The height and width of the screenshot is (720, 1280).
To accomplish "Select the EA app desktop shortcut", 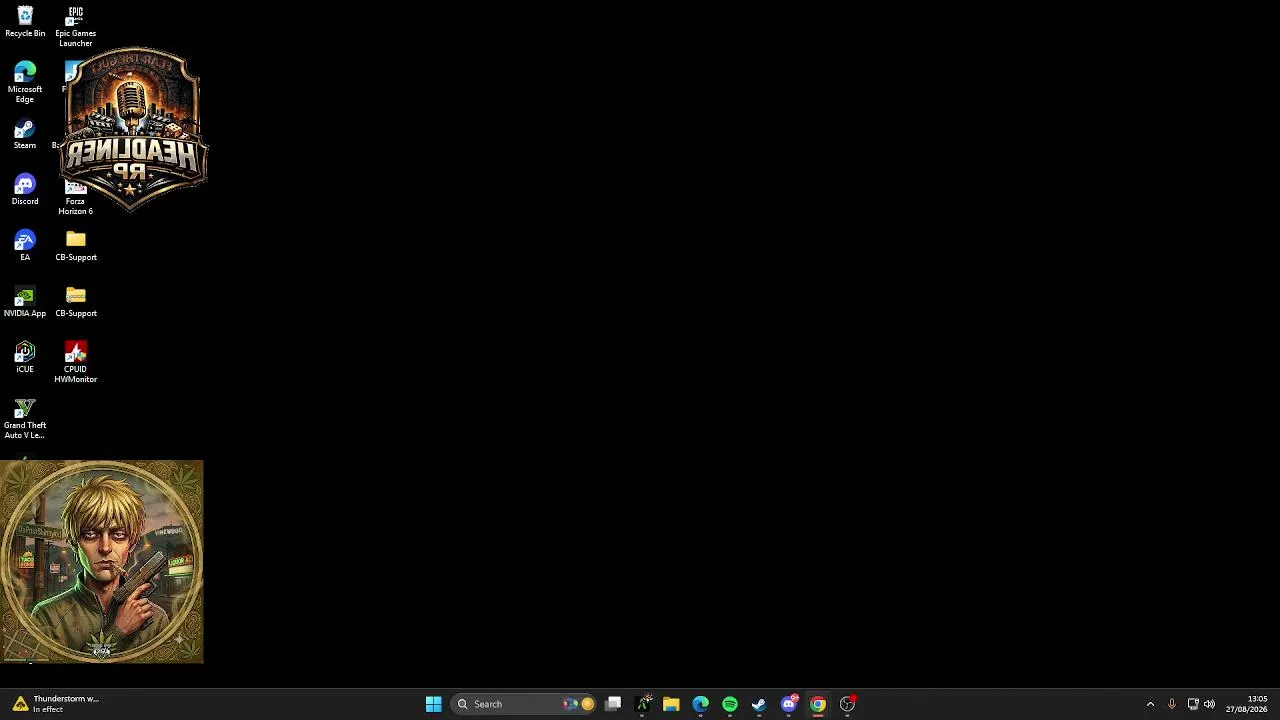I will pos(25,246).
